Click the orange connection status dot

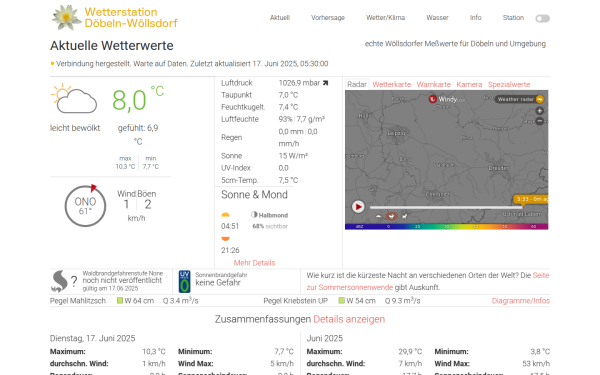tap(52, 64)
